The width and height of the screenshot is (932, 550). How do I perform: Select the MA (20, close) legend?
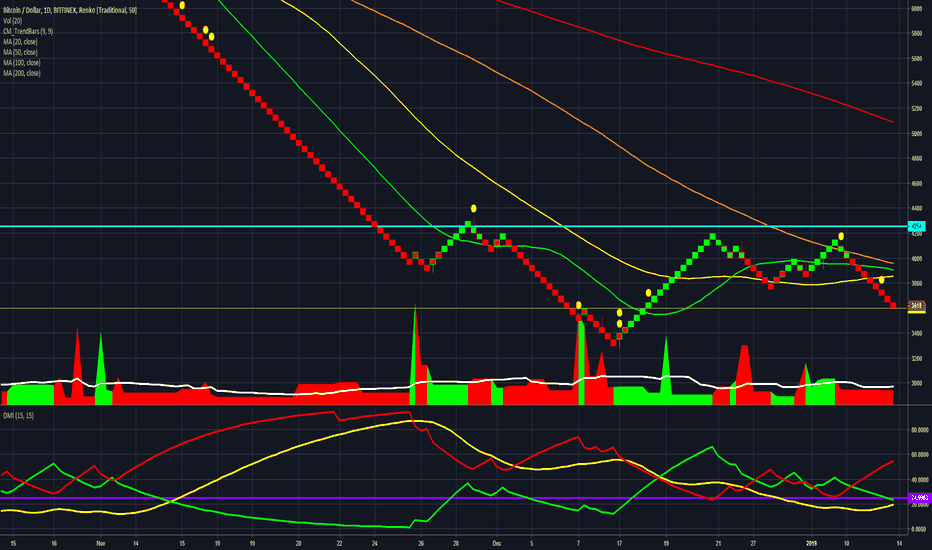click(20, 42)
